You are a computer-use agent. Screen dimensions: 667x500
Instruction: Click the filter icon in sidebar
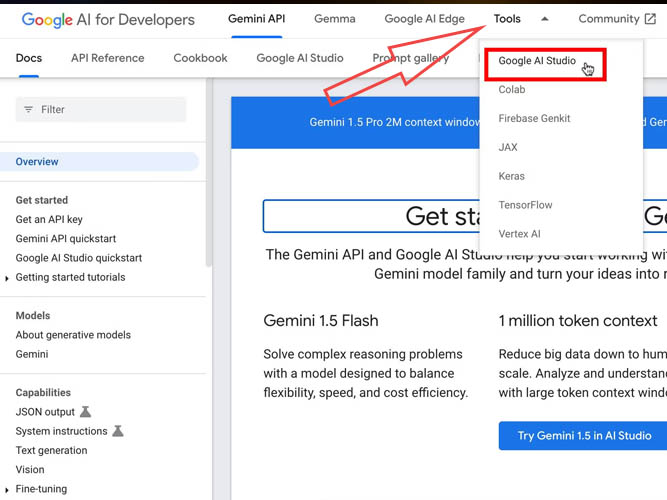(28, 110)
